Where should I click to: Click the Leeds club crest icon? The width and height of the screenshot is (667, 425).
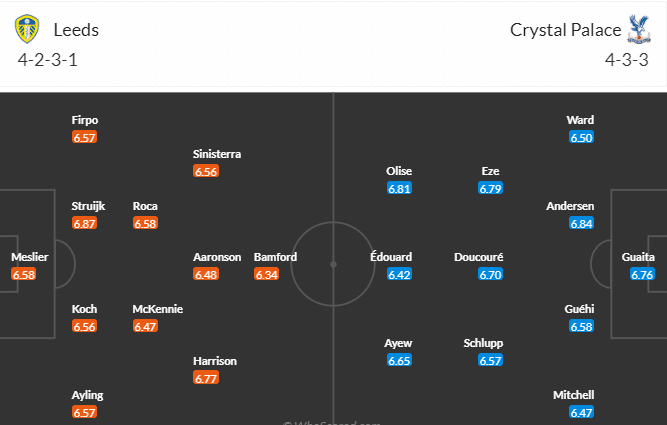tap(28, 30)
